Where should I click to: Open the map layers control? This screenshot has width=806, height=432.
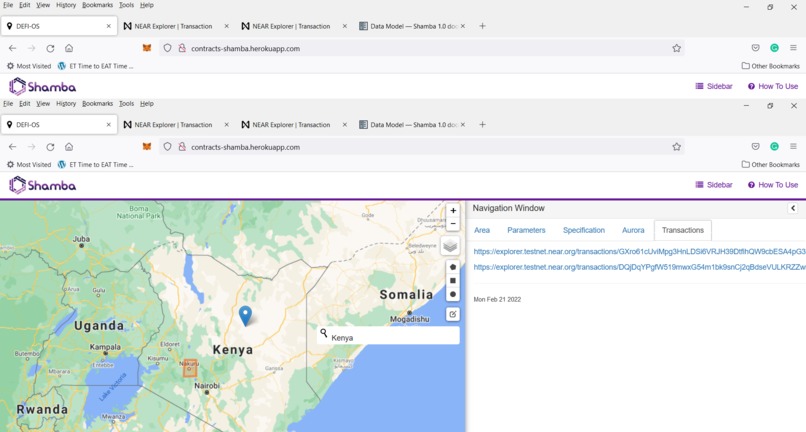tap(450, 246)
